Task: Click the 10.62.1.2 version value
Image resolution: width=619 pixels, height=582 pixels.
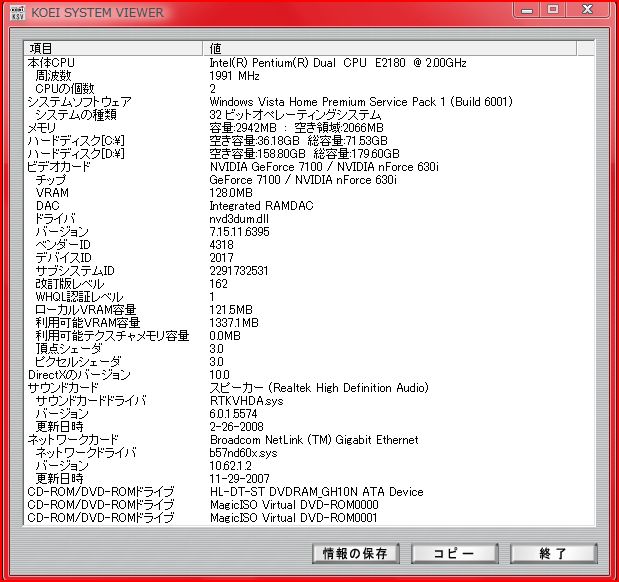Action: [231, 466]
